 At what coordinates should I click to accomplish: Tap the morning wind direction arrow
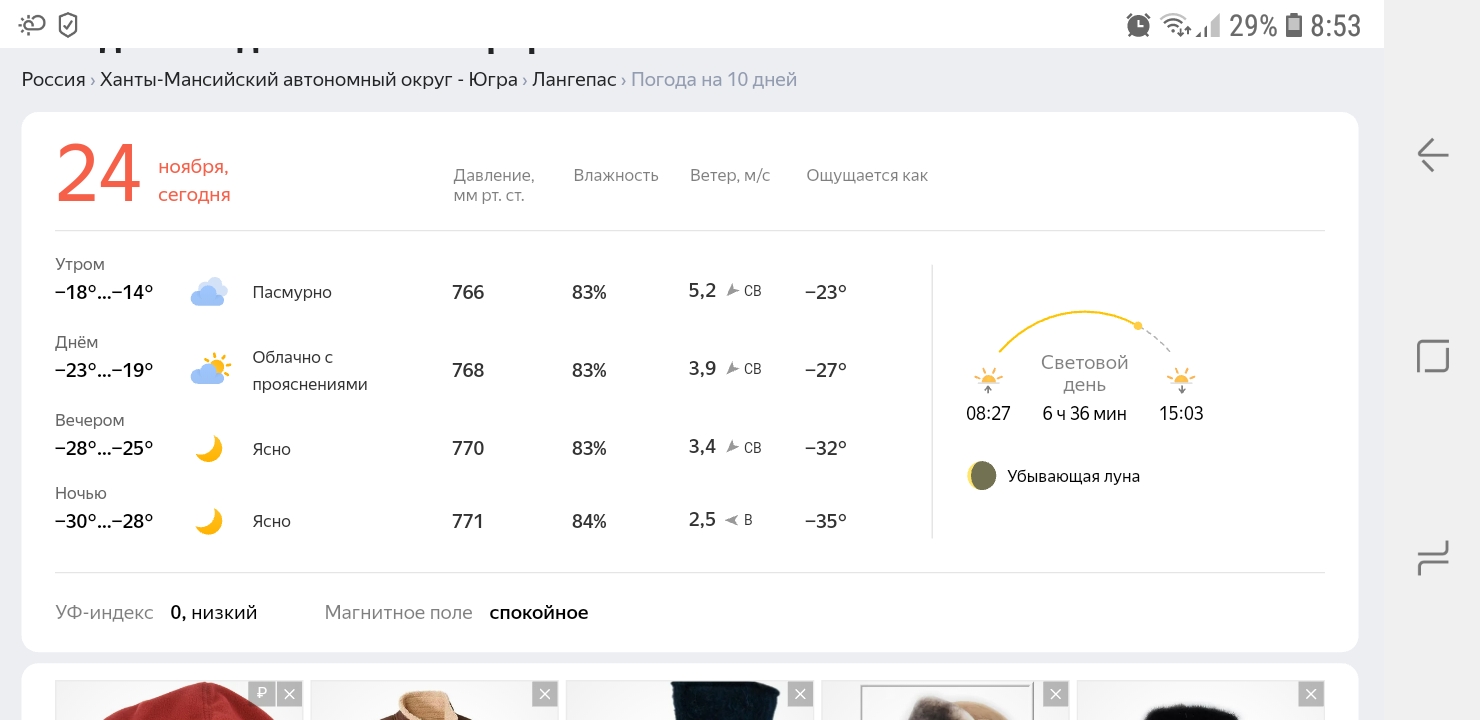(732, 291)
